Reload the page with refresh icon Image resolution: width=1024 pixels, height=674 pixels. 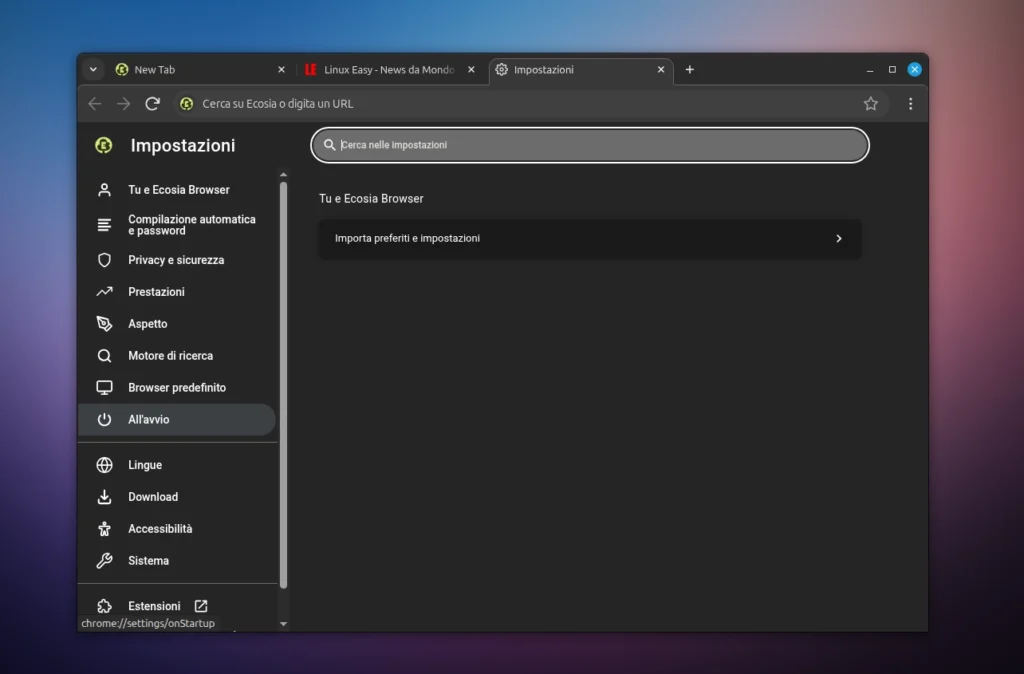pos(153,104)
